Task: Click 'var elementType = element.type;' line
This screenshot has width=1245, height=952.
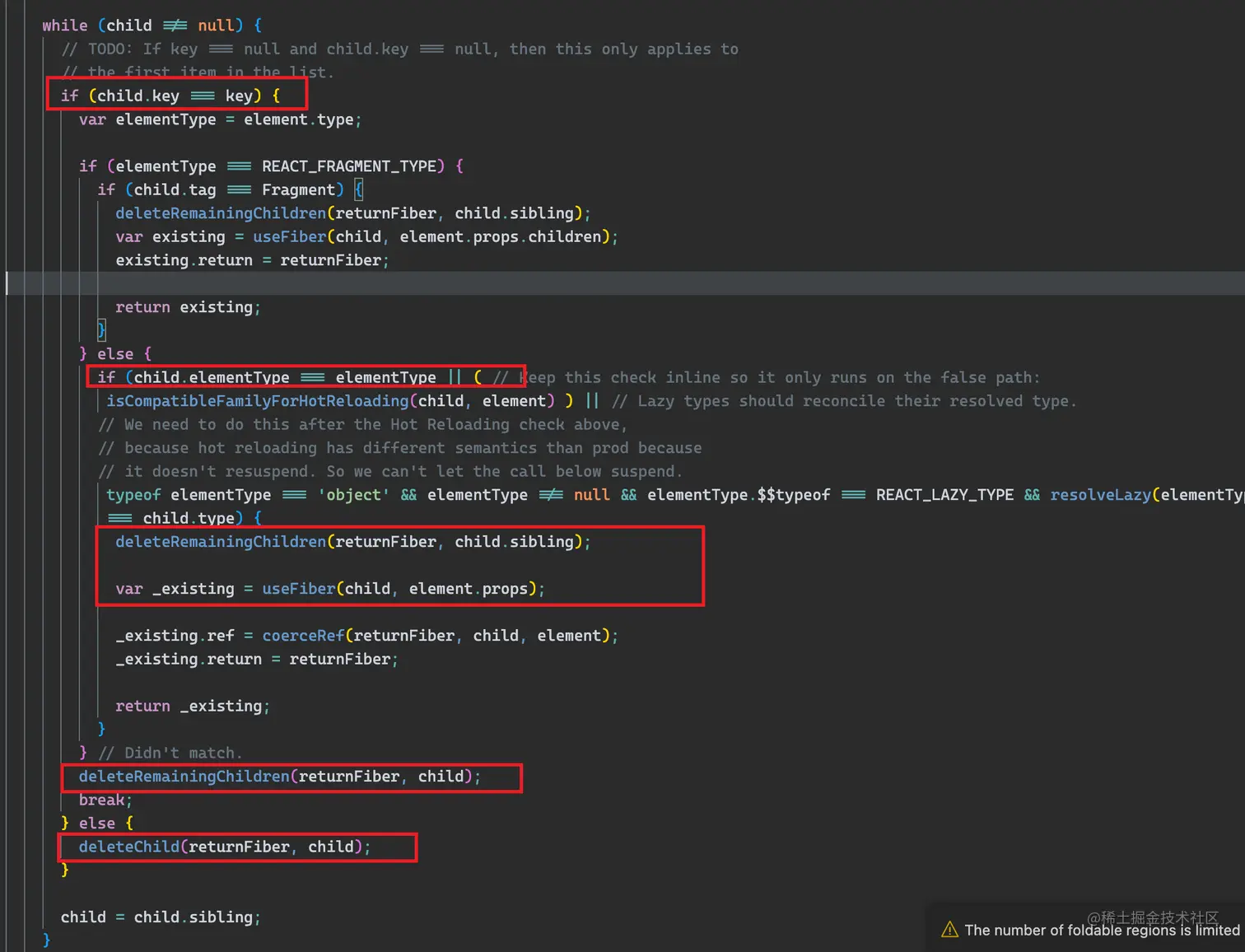Action: point(220,120)
